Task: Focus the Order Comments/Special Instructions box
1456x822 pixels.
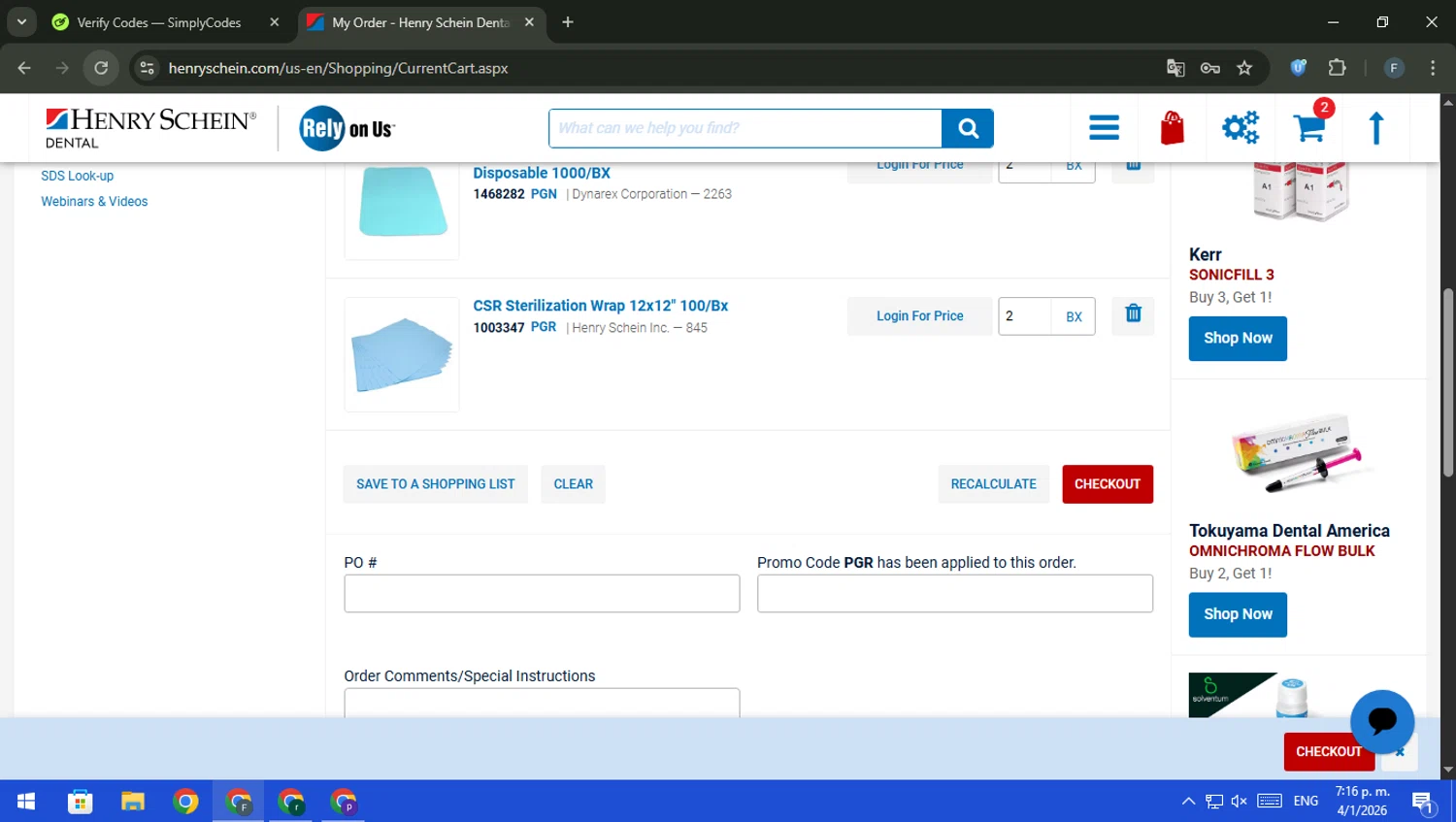Action: pos(542,703)
